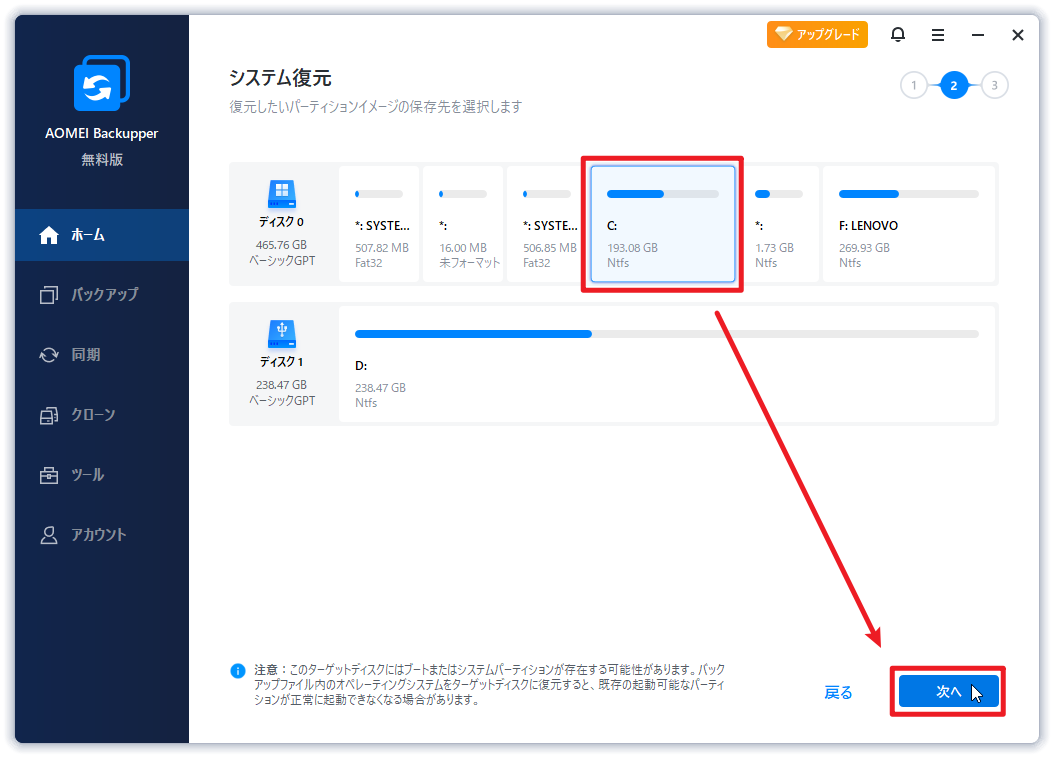Click the アップグレード button
The image size is (1054, 758).
[817, 35]
